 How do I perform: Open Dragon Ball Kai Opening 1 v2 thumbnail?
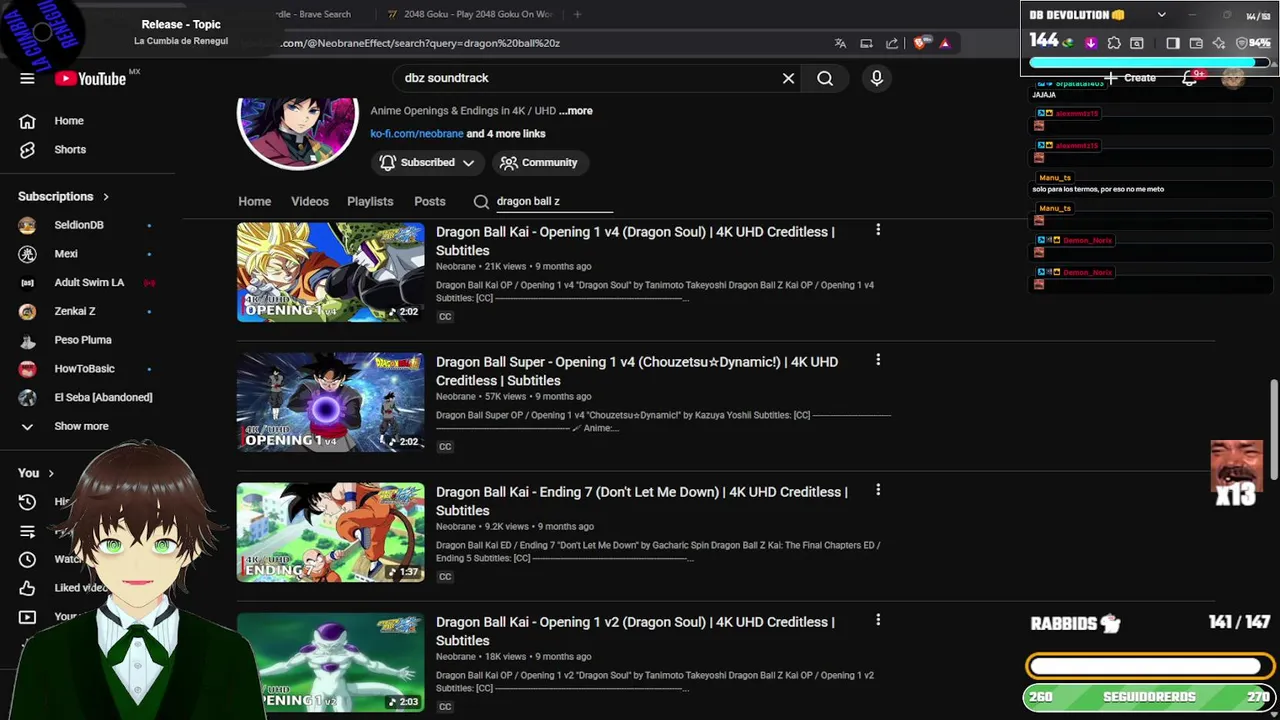point(330,662)
